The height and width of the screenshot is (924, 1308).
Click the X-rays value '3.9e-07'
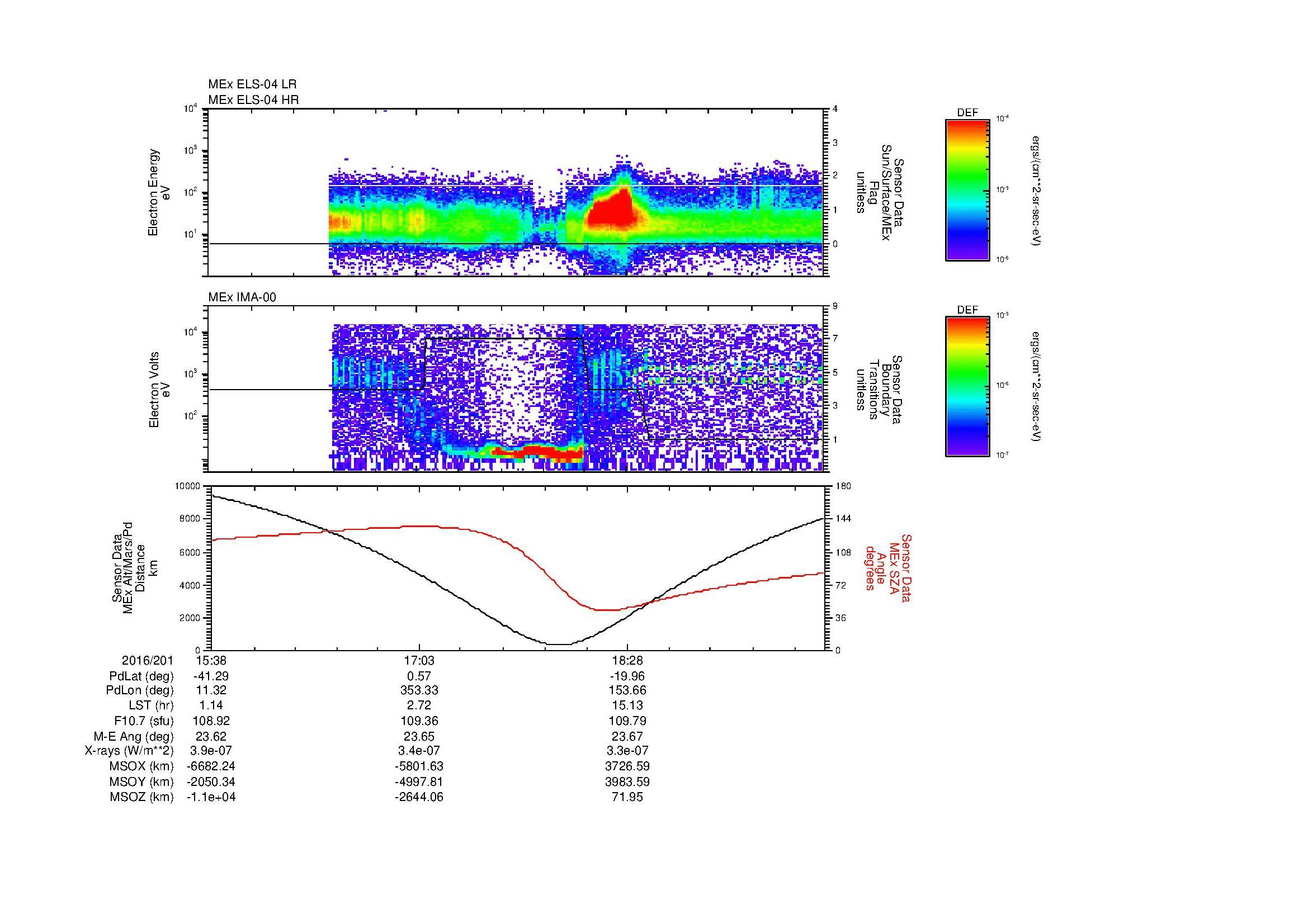pos(211,751)
